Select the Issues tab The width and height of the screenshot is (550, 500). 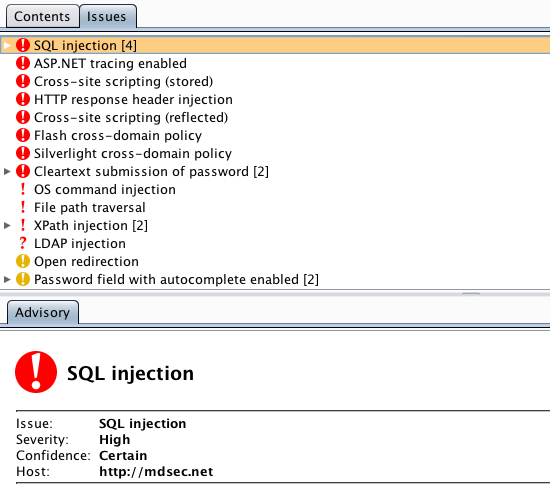pyautogui.click(x=107, y=16)
